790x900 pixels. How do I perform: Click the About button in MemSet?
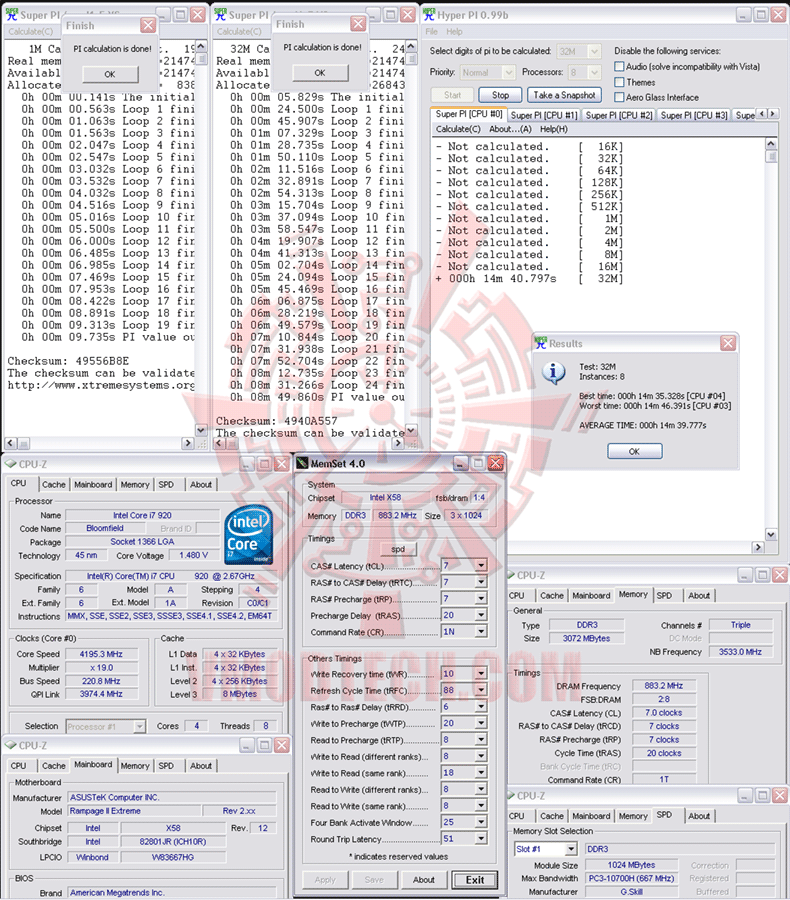424,879
